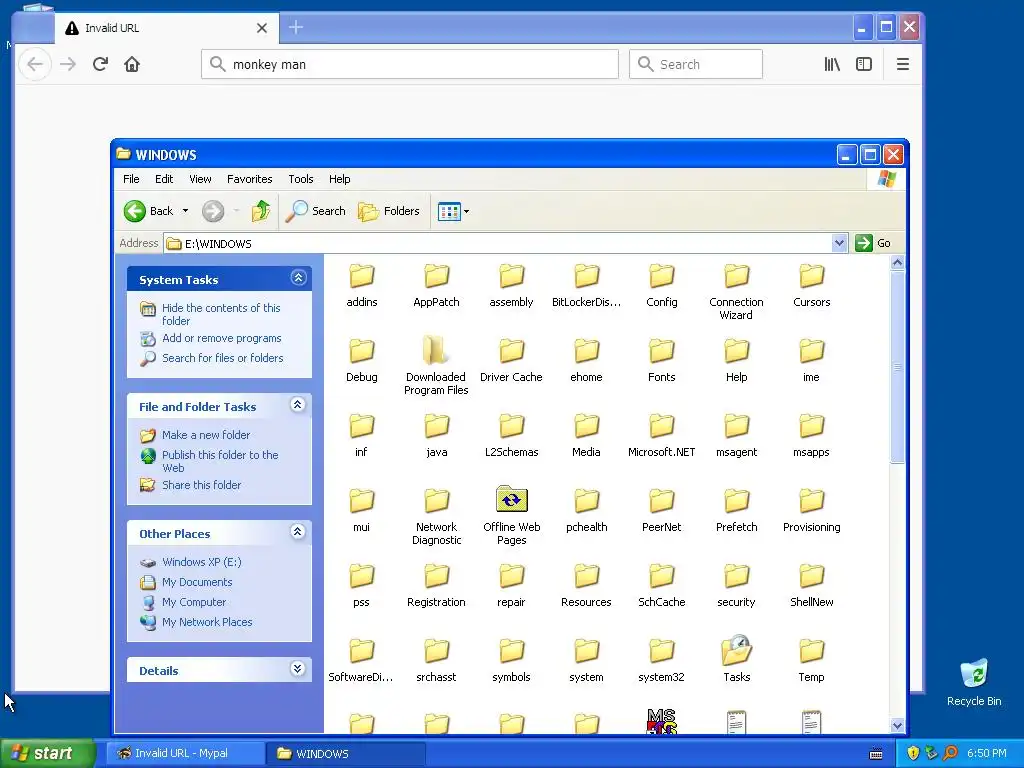Go to My Network Places link

207,622
